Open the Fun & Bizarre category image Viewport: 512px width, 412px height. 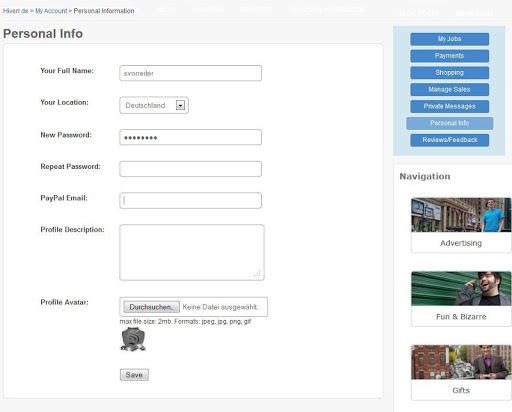[461, 289]
